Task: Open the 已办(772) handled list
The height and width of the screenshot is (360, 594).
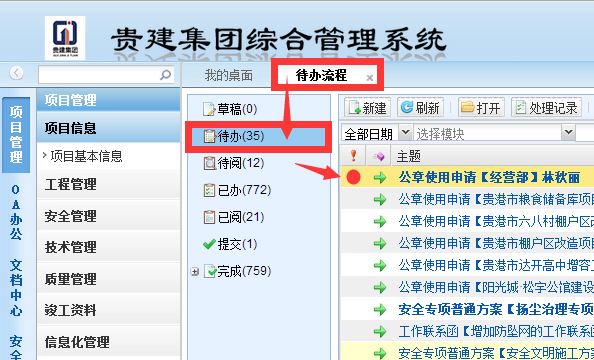Action: [237, 190]
